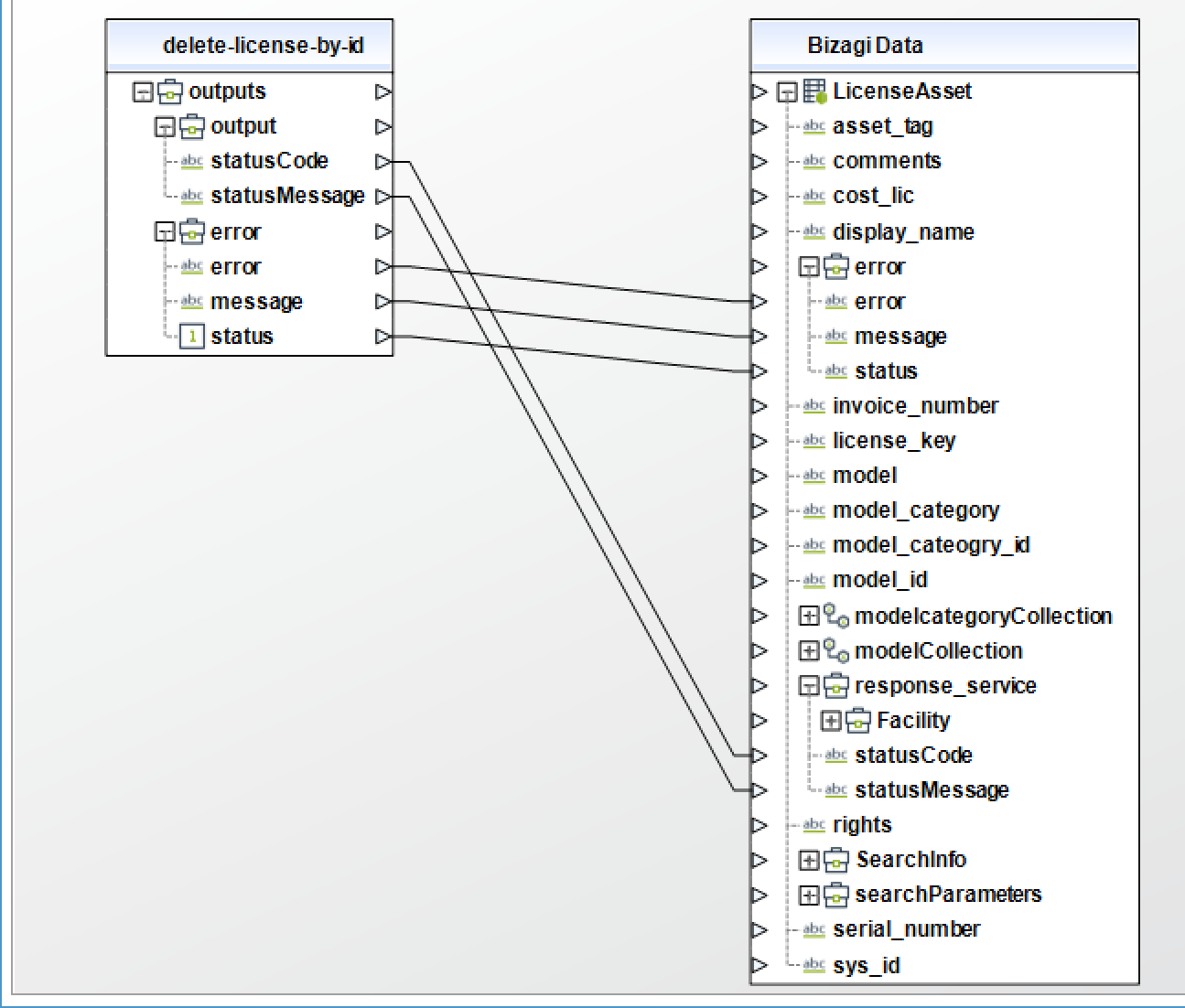Viewport: 1185px width, 1008px height.
Task: Select display_name attribute
Action: coord(903,232)
